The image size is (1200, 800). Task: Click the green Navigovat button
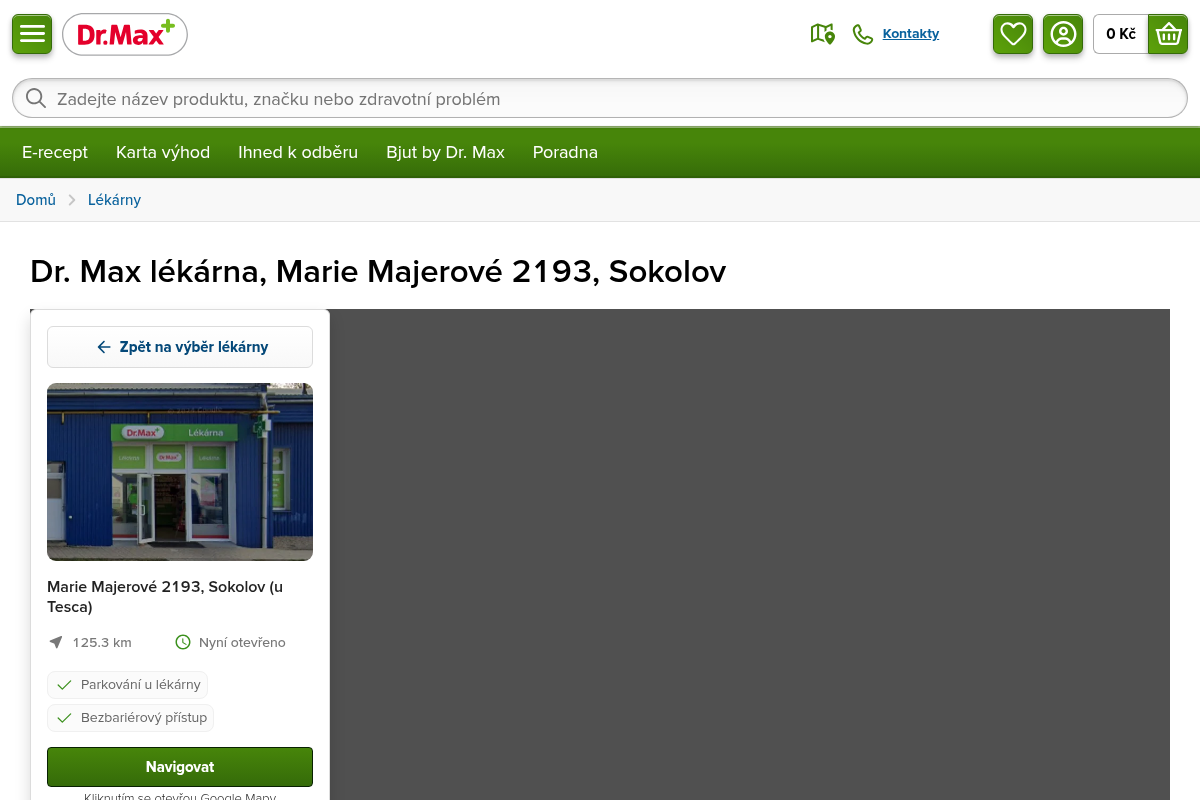180,767
